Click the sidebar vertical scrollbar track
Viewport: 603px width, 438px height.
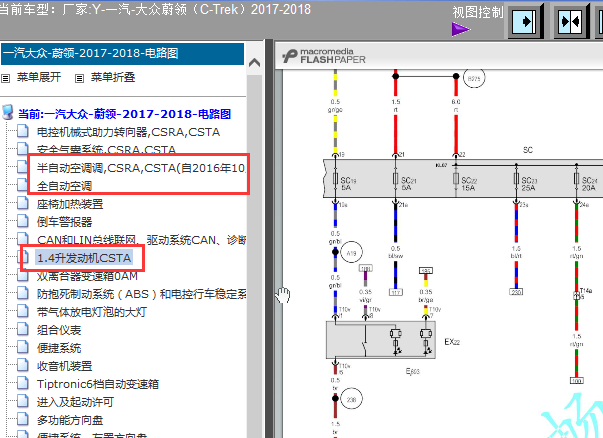click(254, 254)
